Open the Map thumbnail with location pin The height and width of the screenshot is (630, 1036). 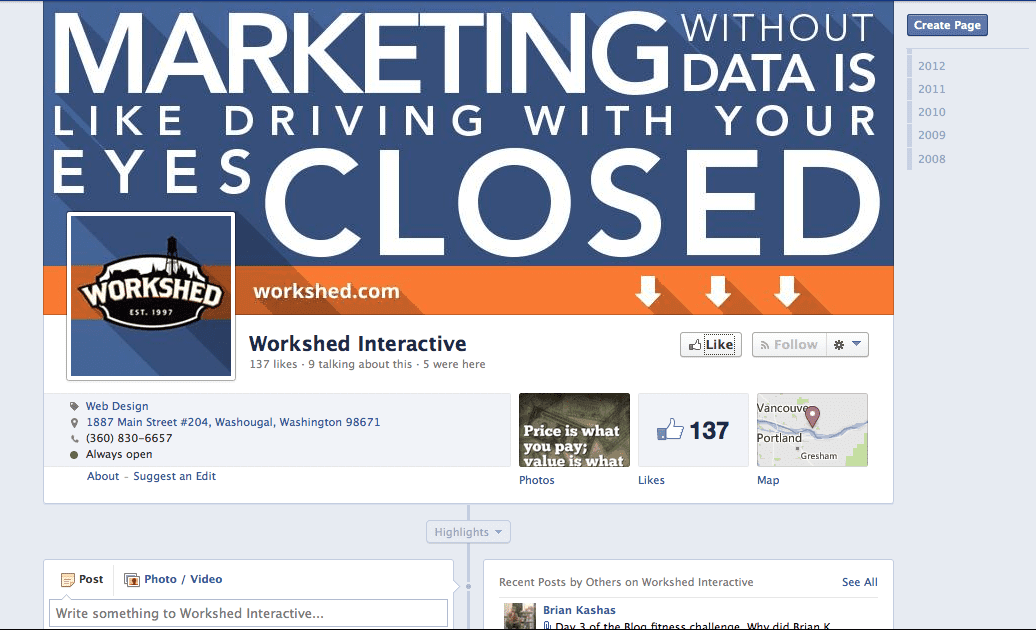pos(812,430)
